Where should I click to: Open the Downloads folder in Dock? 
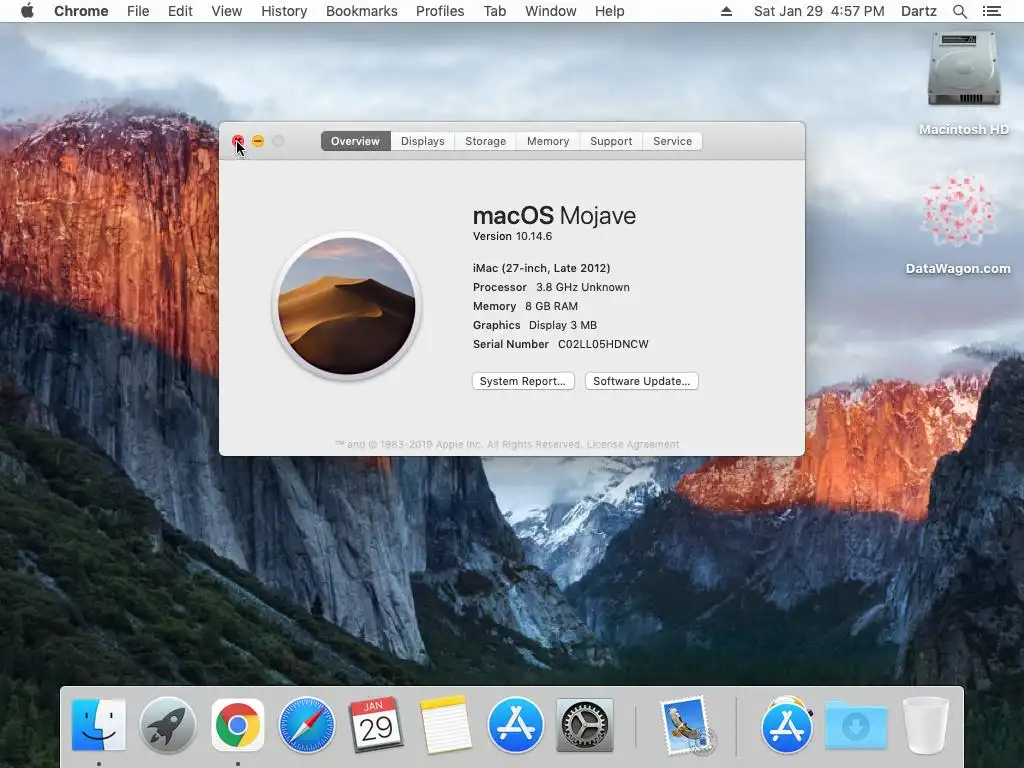tap(856, 725)
